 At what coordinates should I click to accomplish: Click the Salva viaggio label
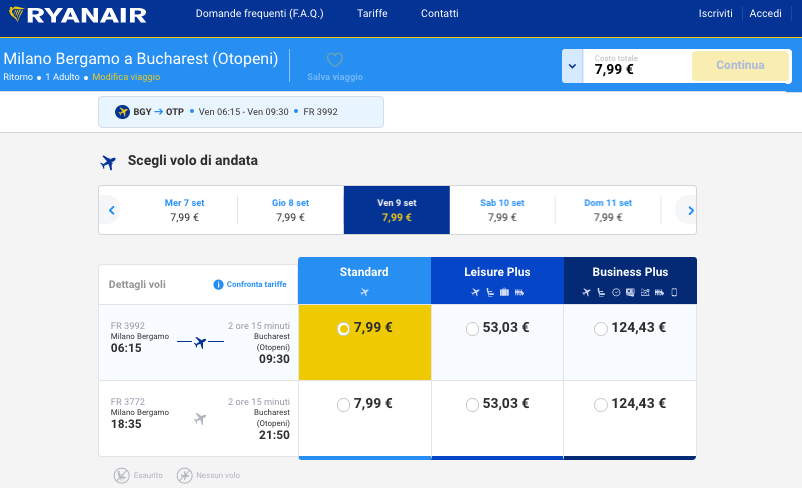[x=335, y=77]
